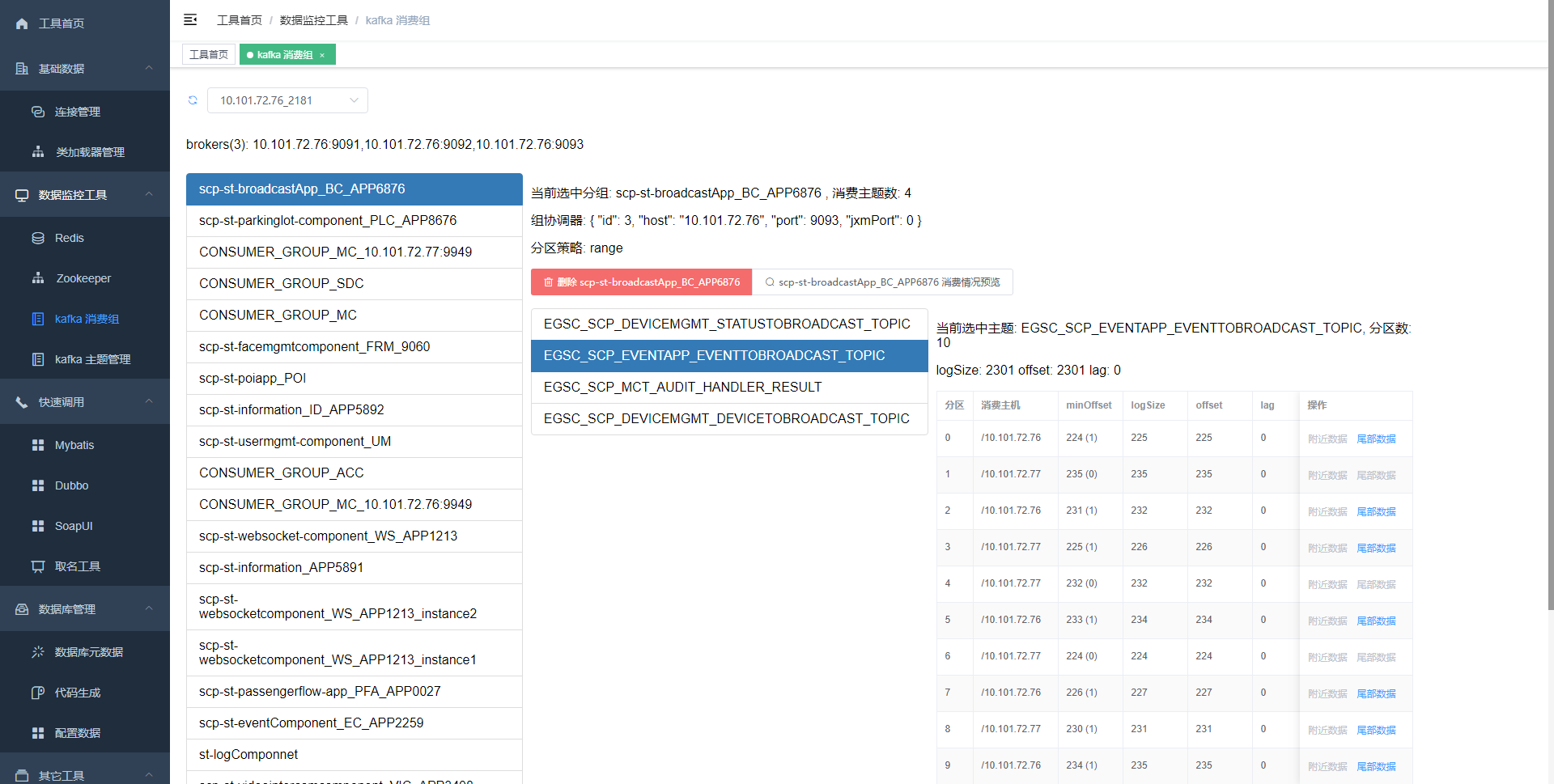The height and width of the screenshot is (784, 1554).
Task: Click the kafka 消费组 list icon
Action: 38,319
